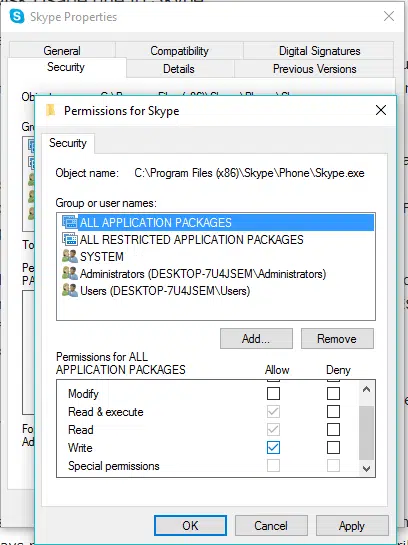Select SYSTEM in group list
This screenshot has width=408, height=545.
[218, 256]
